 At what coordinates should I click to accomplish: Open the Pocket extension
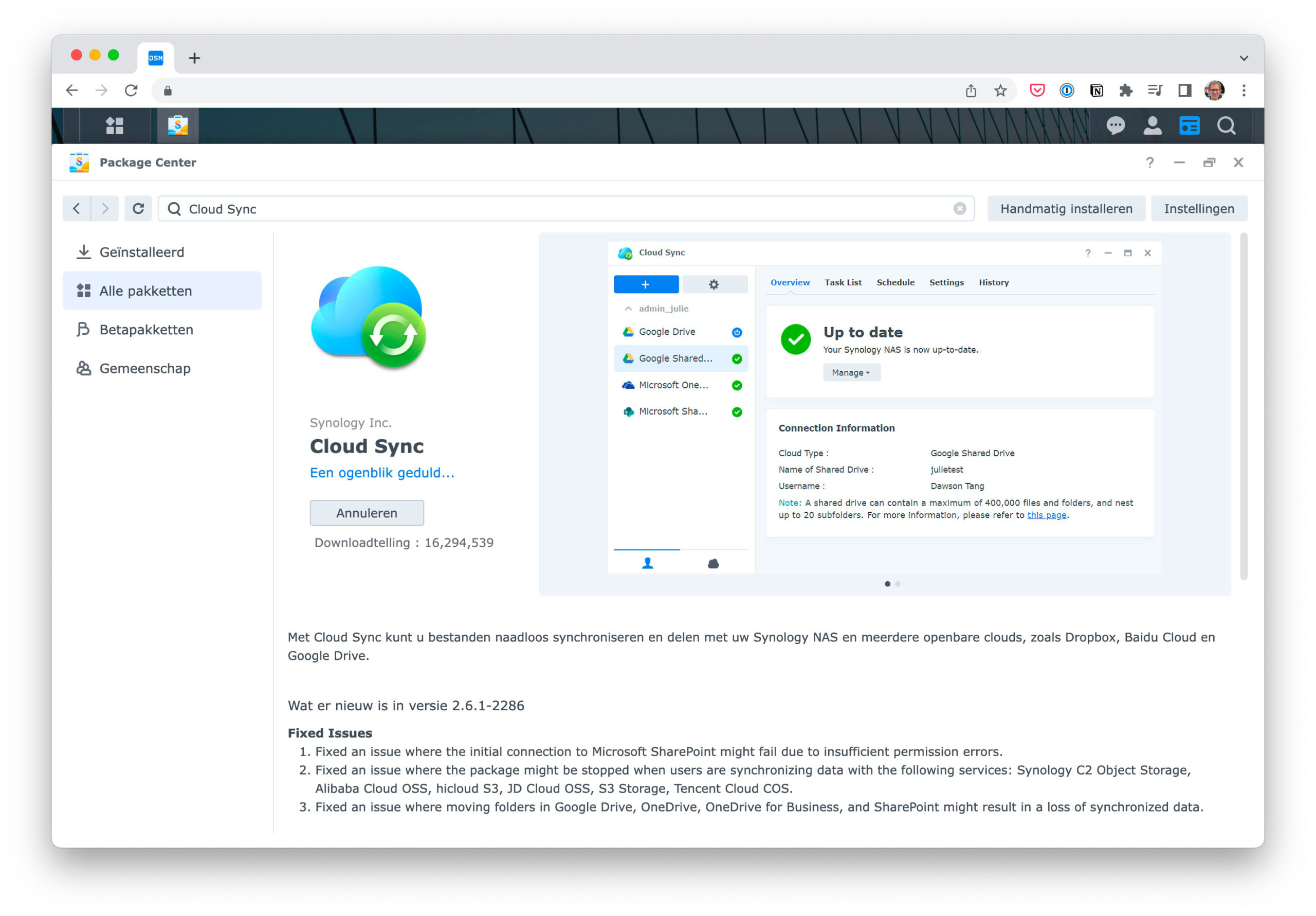[1037, 91]
